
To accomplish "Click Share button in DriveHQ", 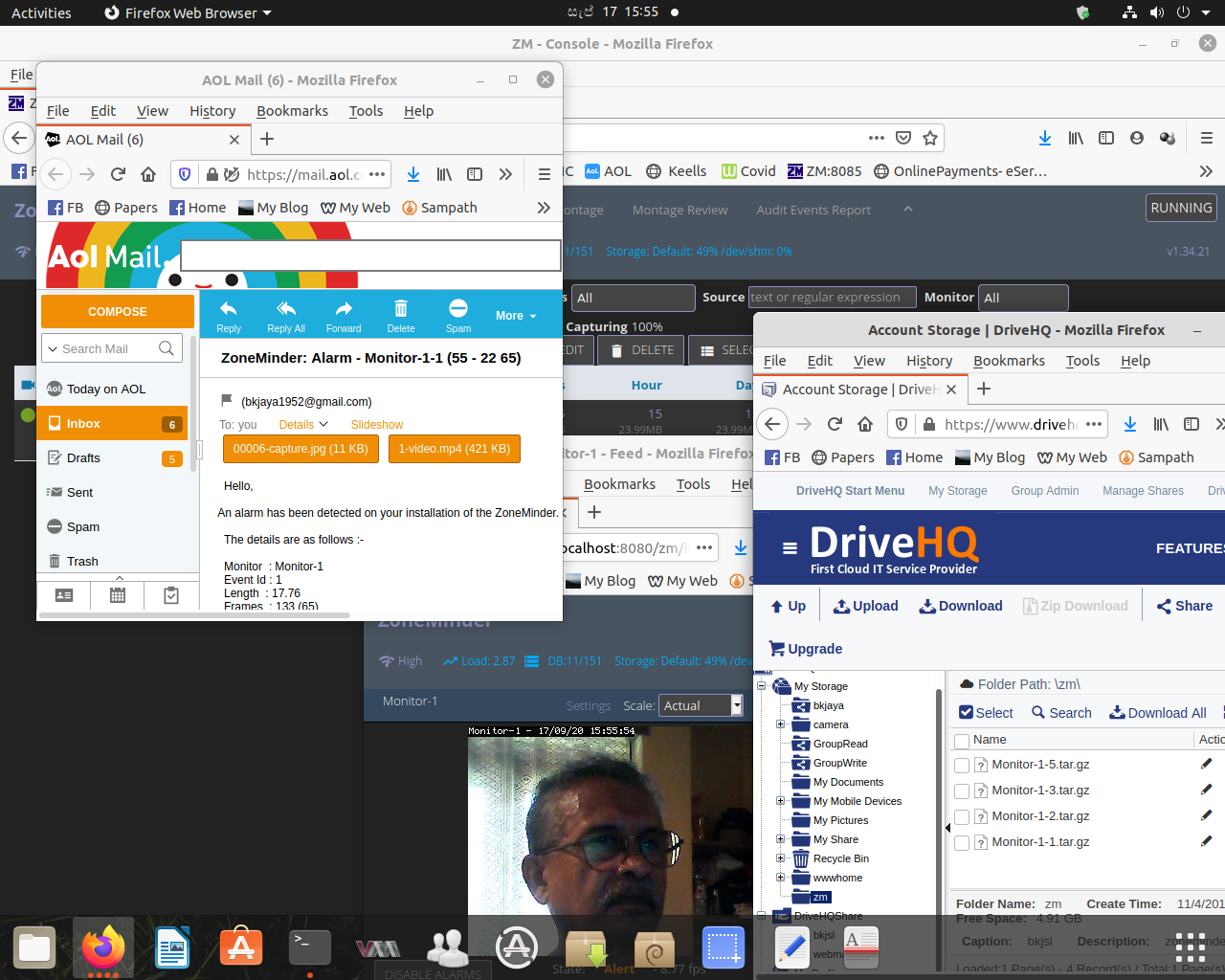I will [1185, 606].
